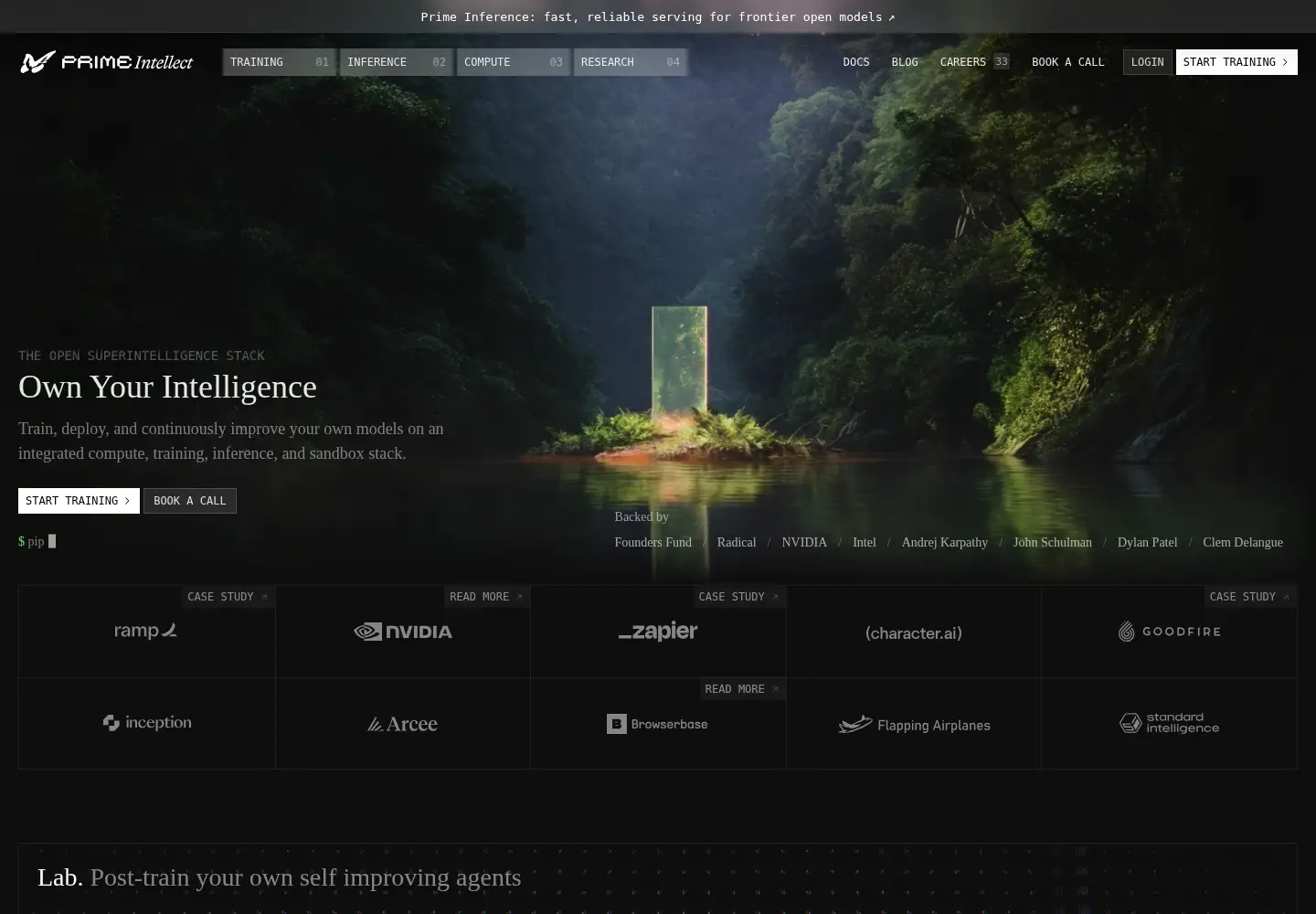The image size is (1316, 914).
Task: Open the Ramp case study link
Action: click(x=228, y=597)
